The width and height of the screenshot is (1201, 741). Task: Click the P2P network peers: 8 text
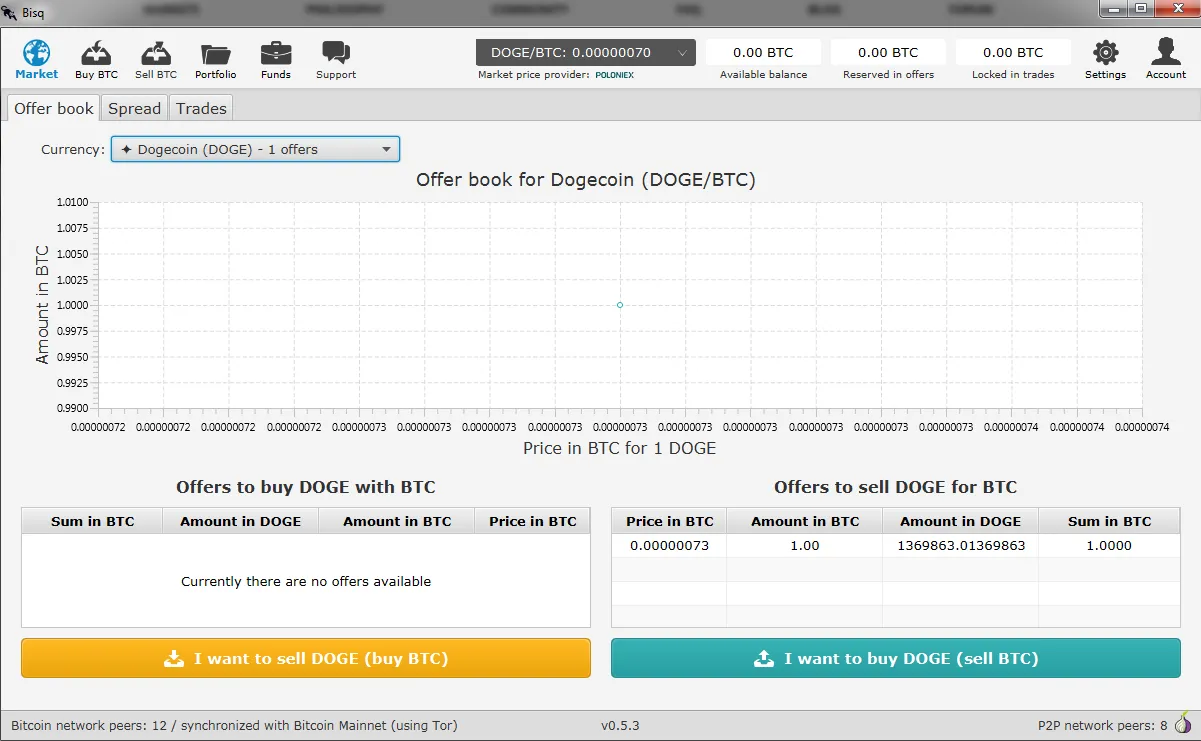click(1103, 725)
